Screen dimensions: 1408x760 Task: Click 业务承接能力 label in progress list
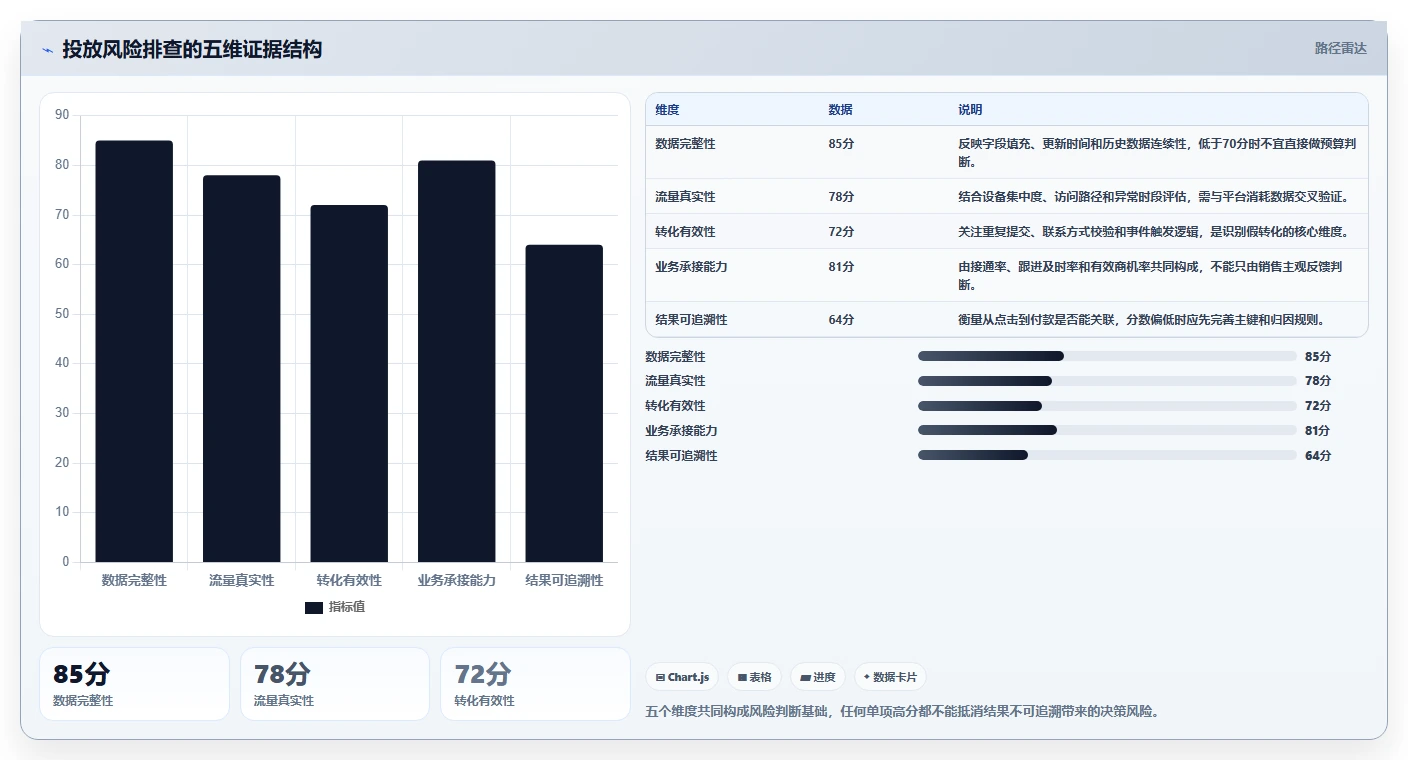682,431
